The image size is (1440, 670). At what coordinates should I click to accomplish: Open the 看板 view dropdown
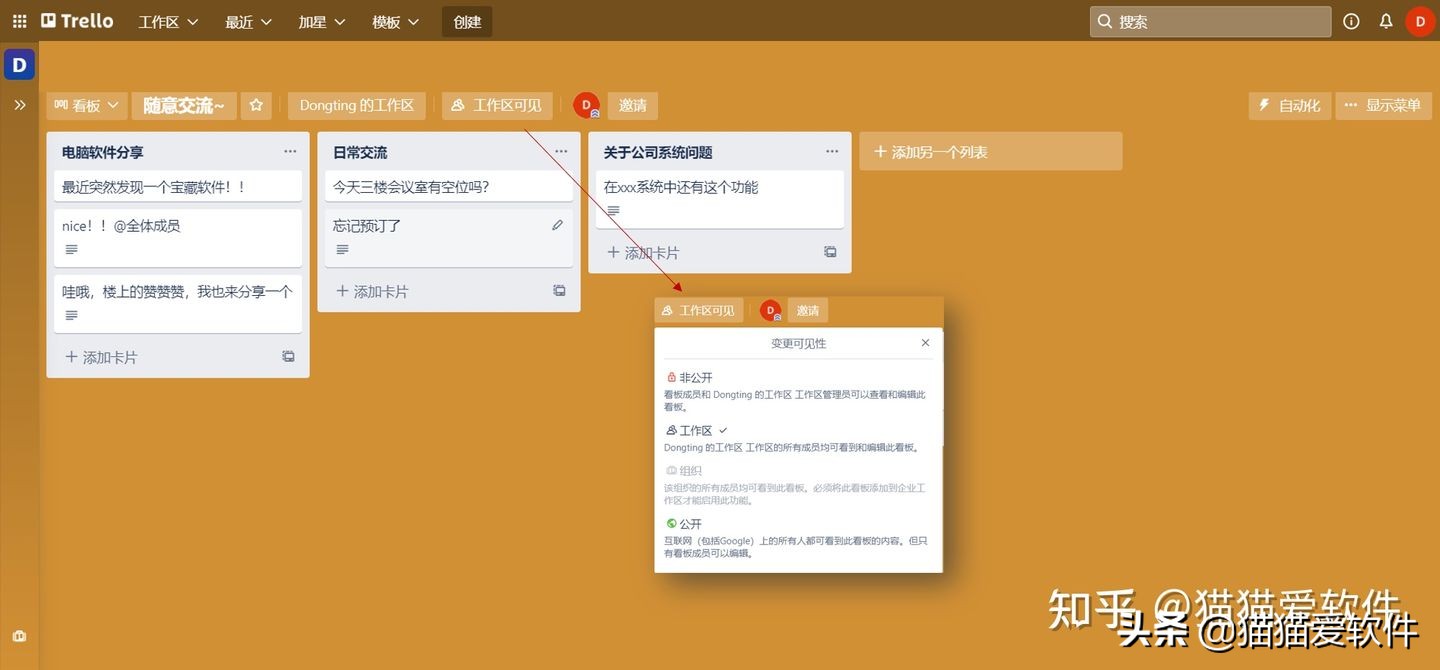86,105
